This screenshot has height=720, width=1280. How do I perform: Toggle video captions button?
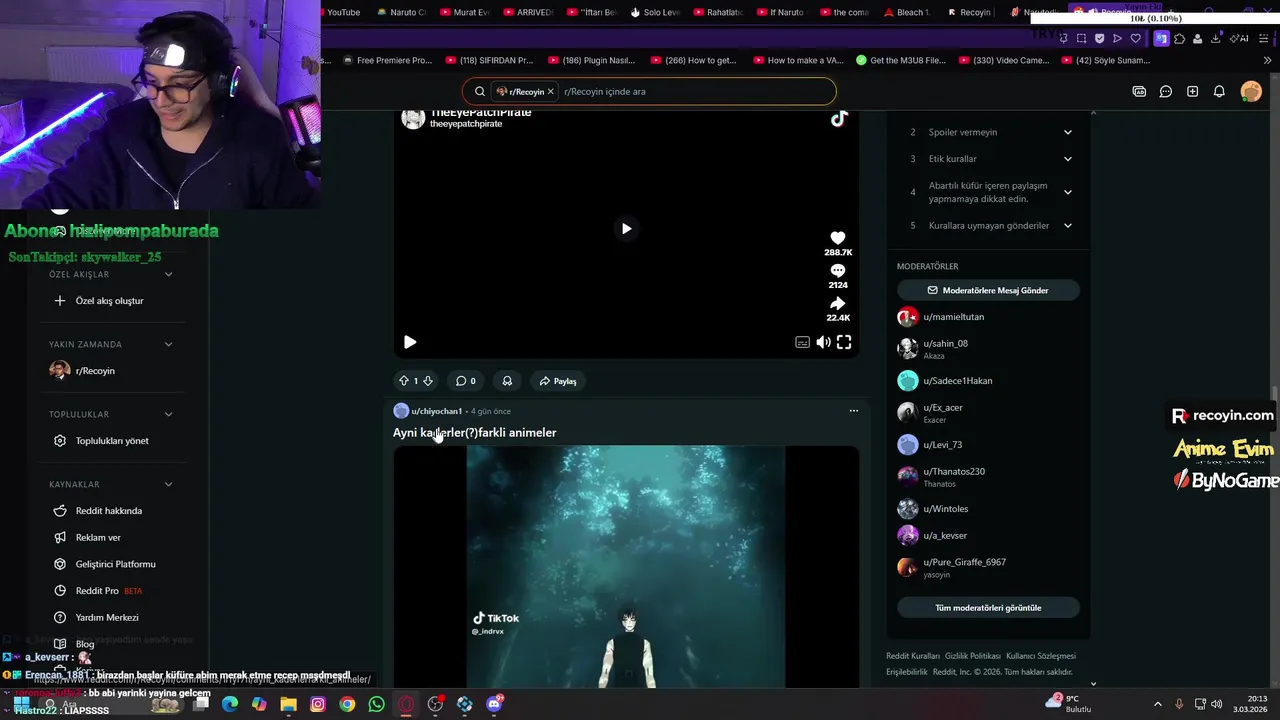click(x=802, y=342)
